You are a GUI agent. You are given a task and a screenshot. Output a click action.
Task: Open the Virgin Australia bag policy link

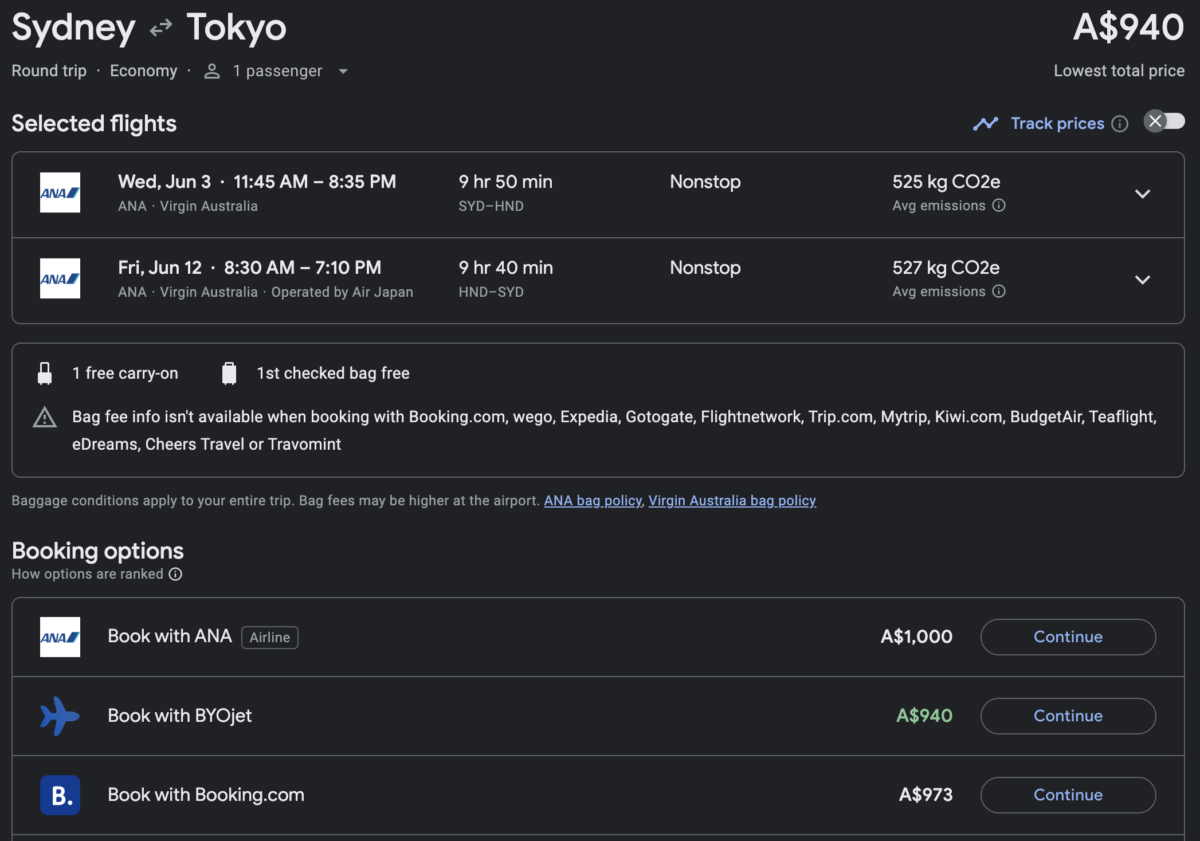click(x=732, y=500)
